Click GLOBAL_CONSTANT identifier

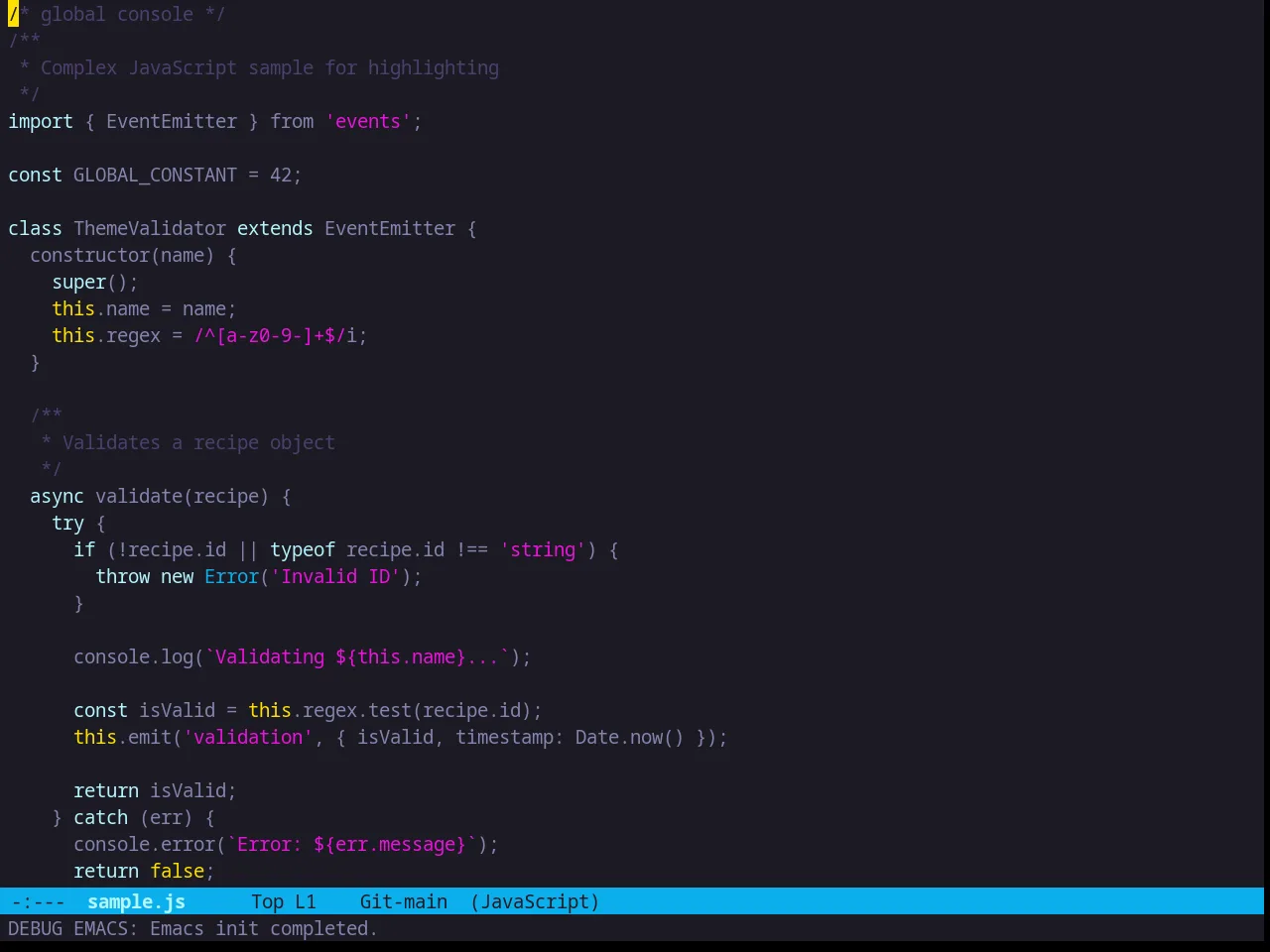[155, 175]
